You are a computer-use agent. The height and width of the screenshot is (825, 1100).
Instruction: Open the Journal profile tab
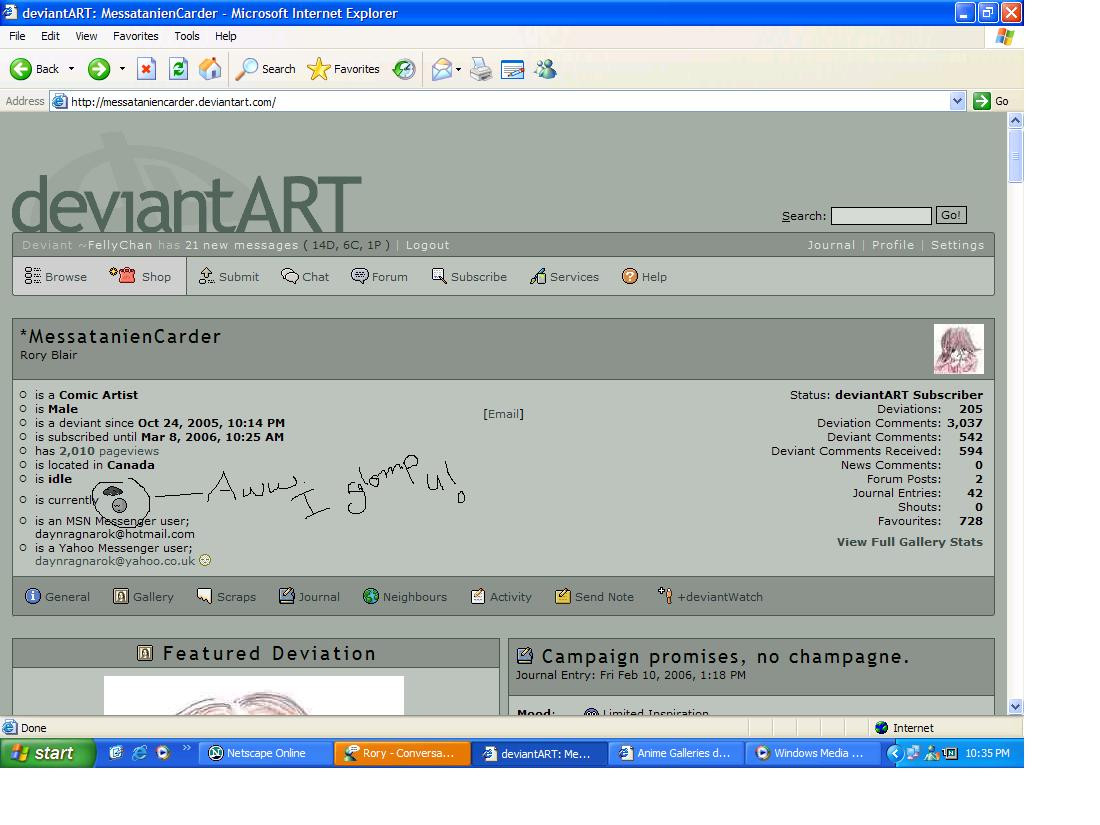click(309, 596)
